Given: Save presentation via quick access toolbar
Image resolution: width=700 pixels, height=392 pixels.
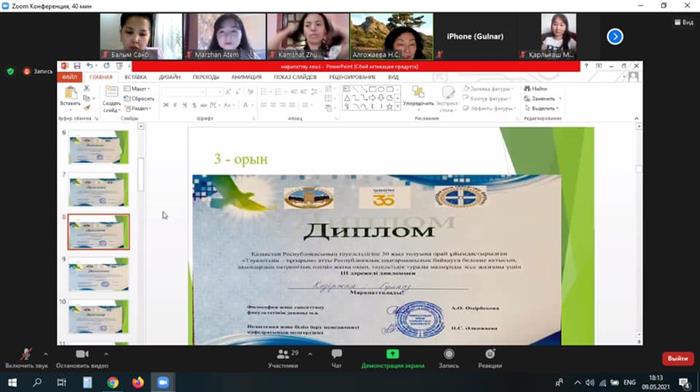Looking at the screenshot, I should (77, 66).
